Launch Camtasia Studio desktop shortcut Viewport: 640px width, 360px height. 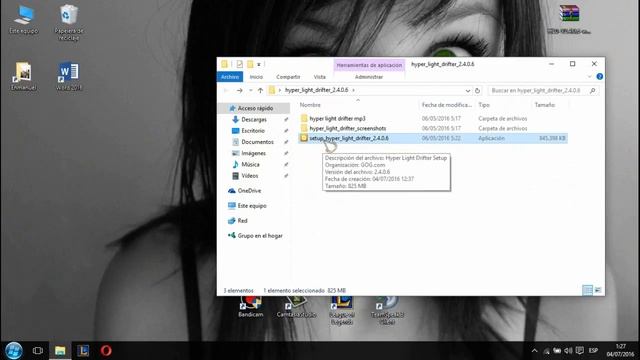(x=296, y=308)
